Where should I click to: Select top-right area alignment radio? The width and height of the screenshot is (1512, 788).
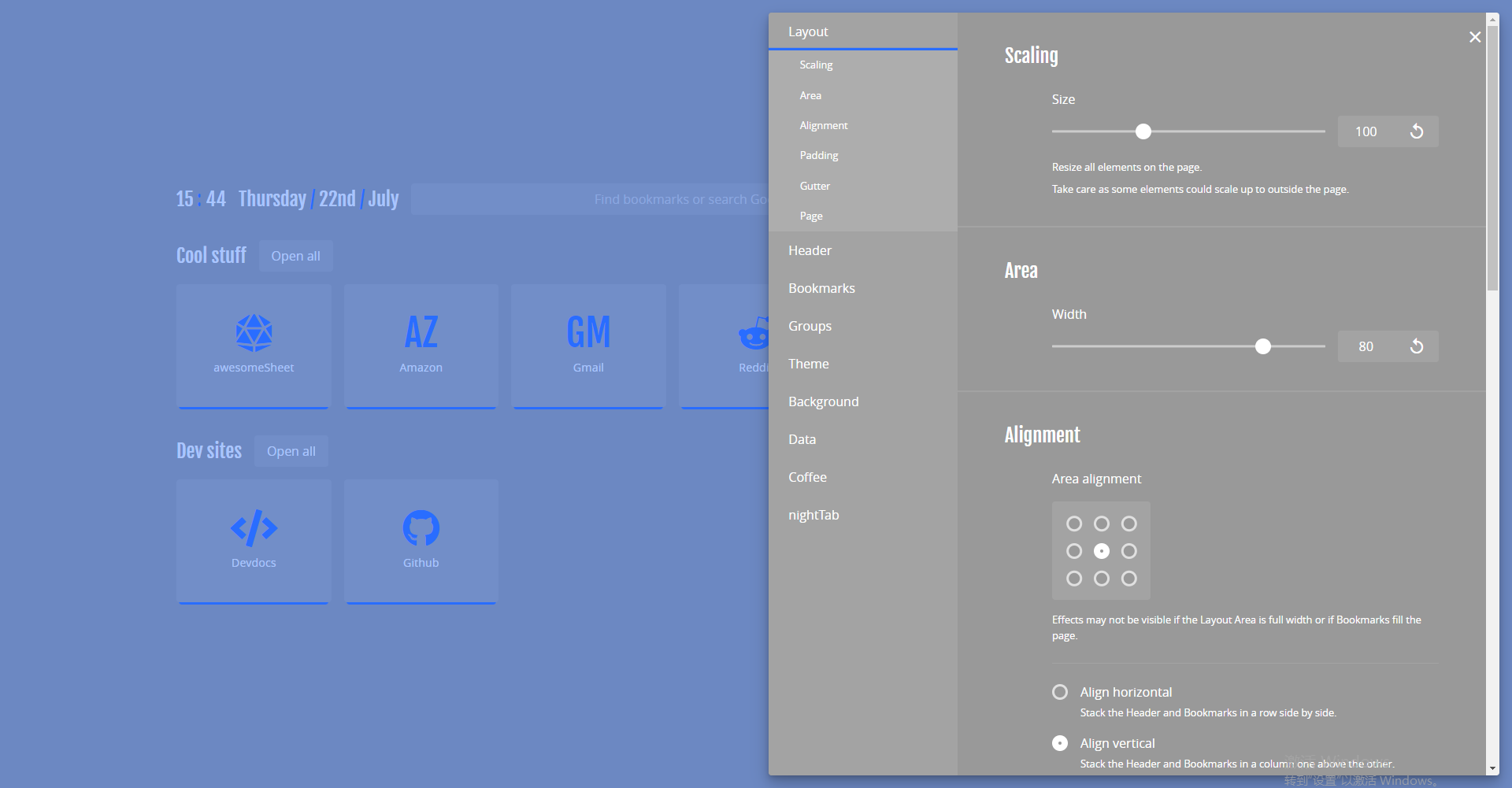click(1129, 523)
